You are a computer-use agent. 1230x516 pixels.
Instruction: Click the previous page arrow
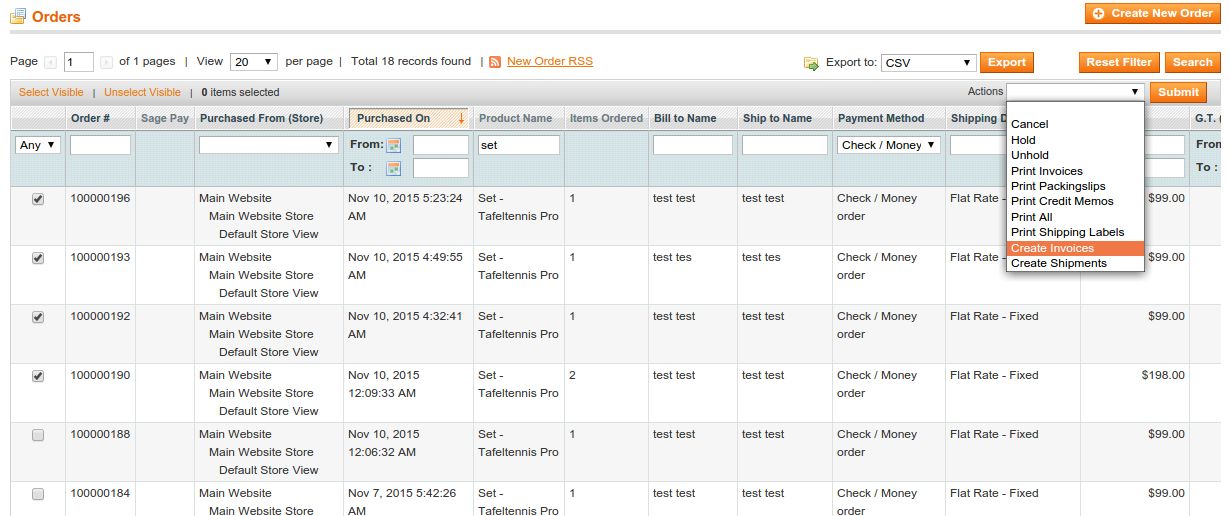coord(51,62)
